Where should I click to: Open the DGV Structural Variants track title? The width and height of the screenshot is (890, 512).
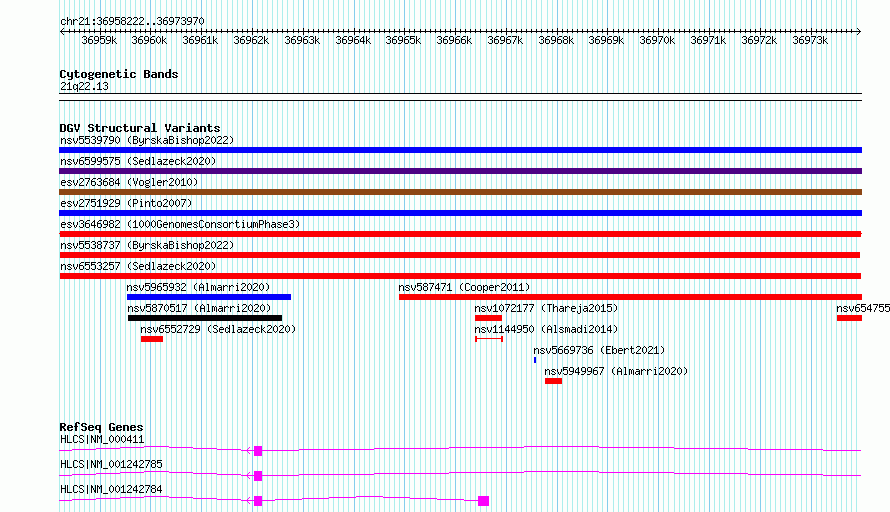pos(140,128)
